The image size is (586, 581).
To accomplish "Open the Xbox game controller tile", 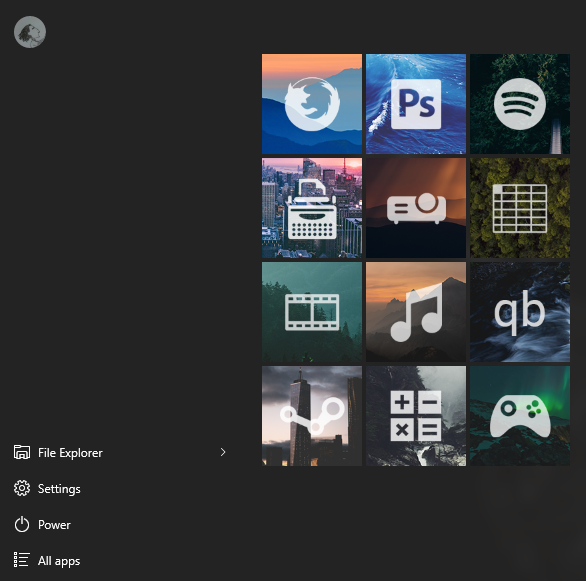I will [x=520, y=416].
